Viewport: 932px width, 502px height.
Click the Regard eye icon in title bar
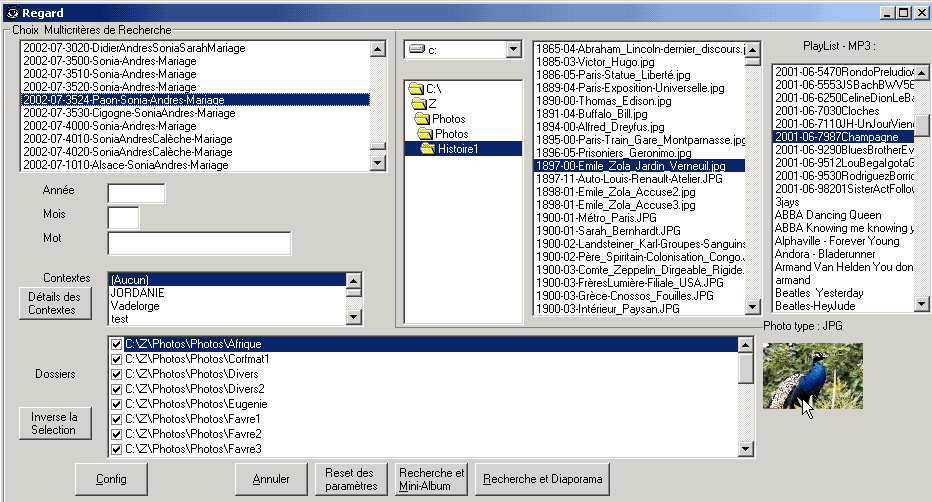[13, 11]
